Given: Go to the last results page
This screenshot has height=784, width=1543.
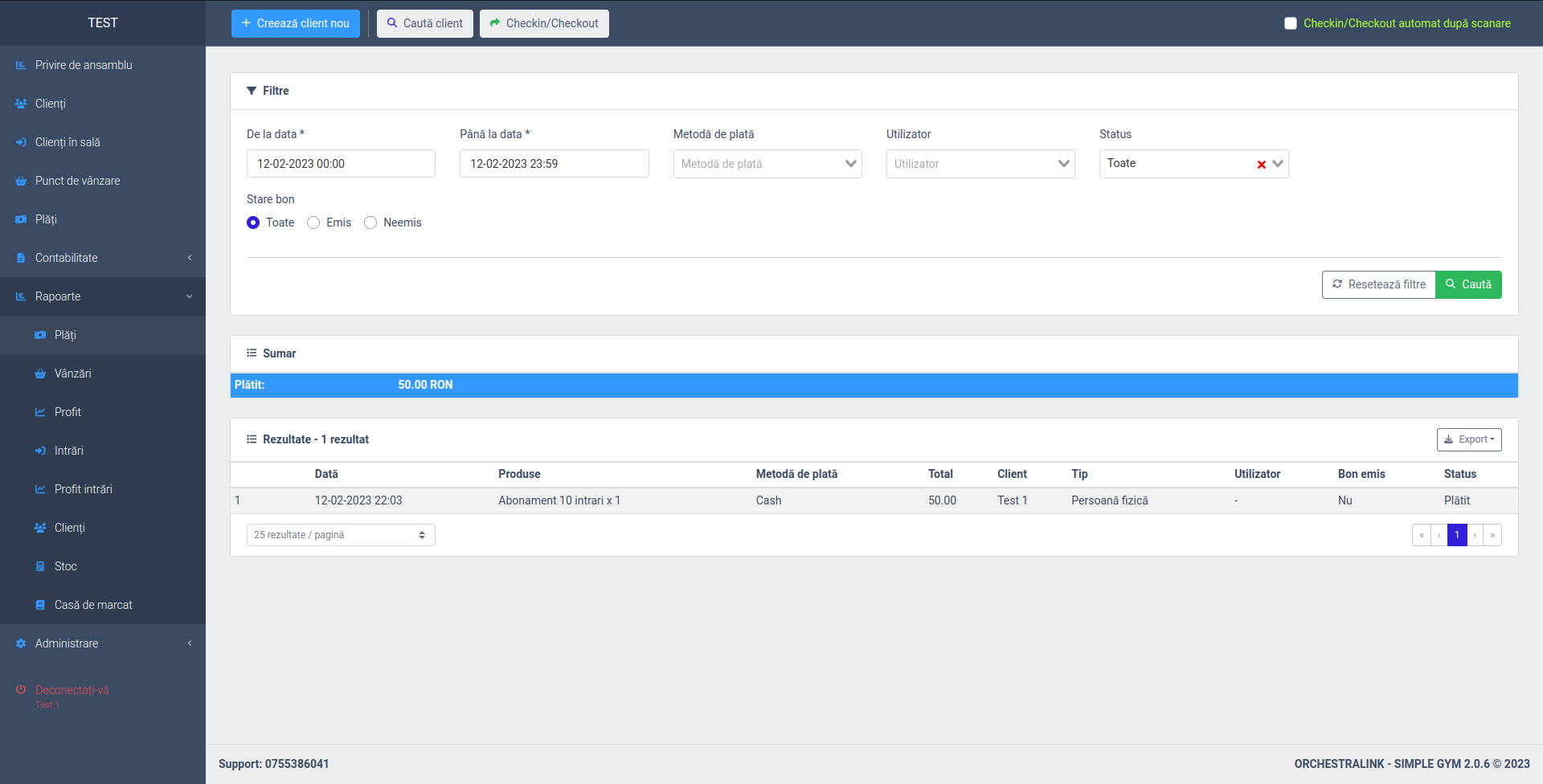Looking at the screenshot, I should [1492, 535].
